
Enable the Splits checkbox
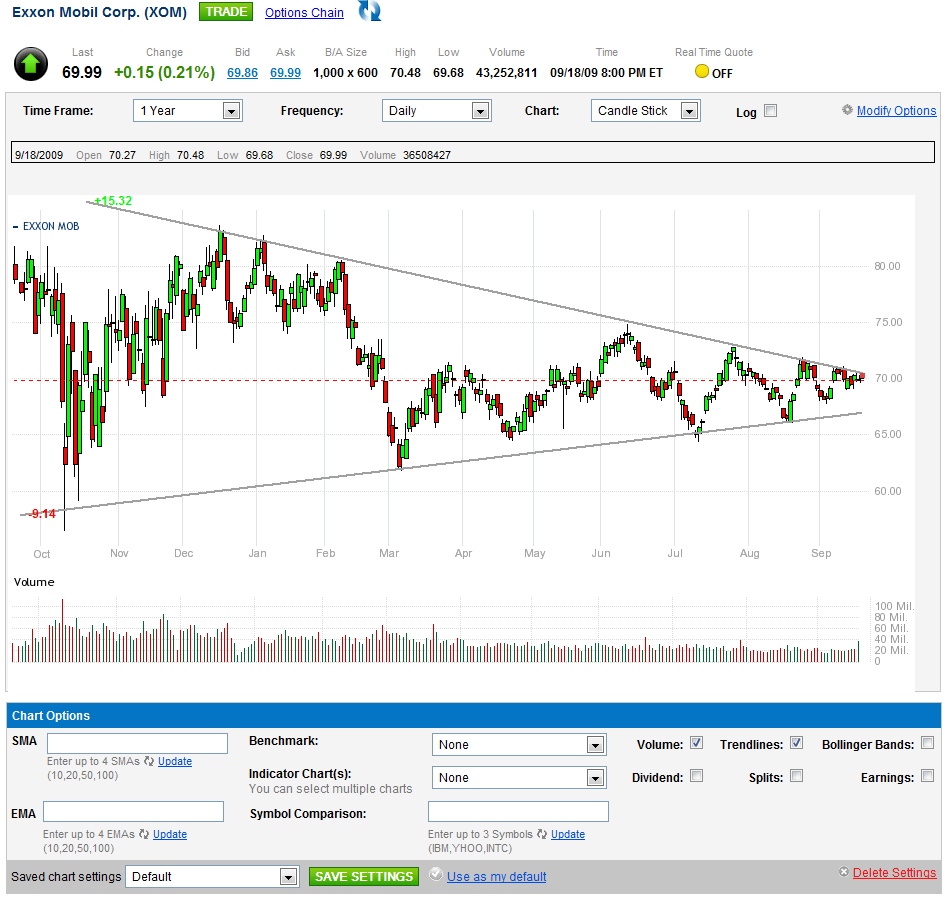point(797,776)
